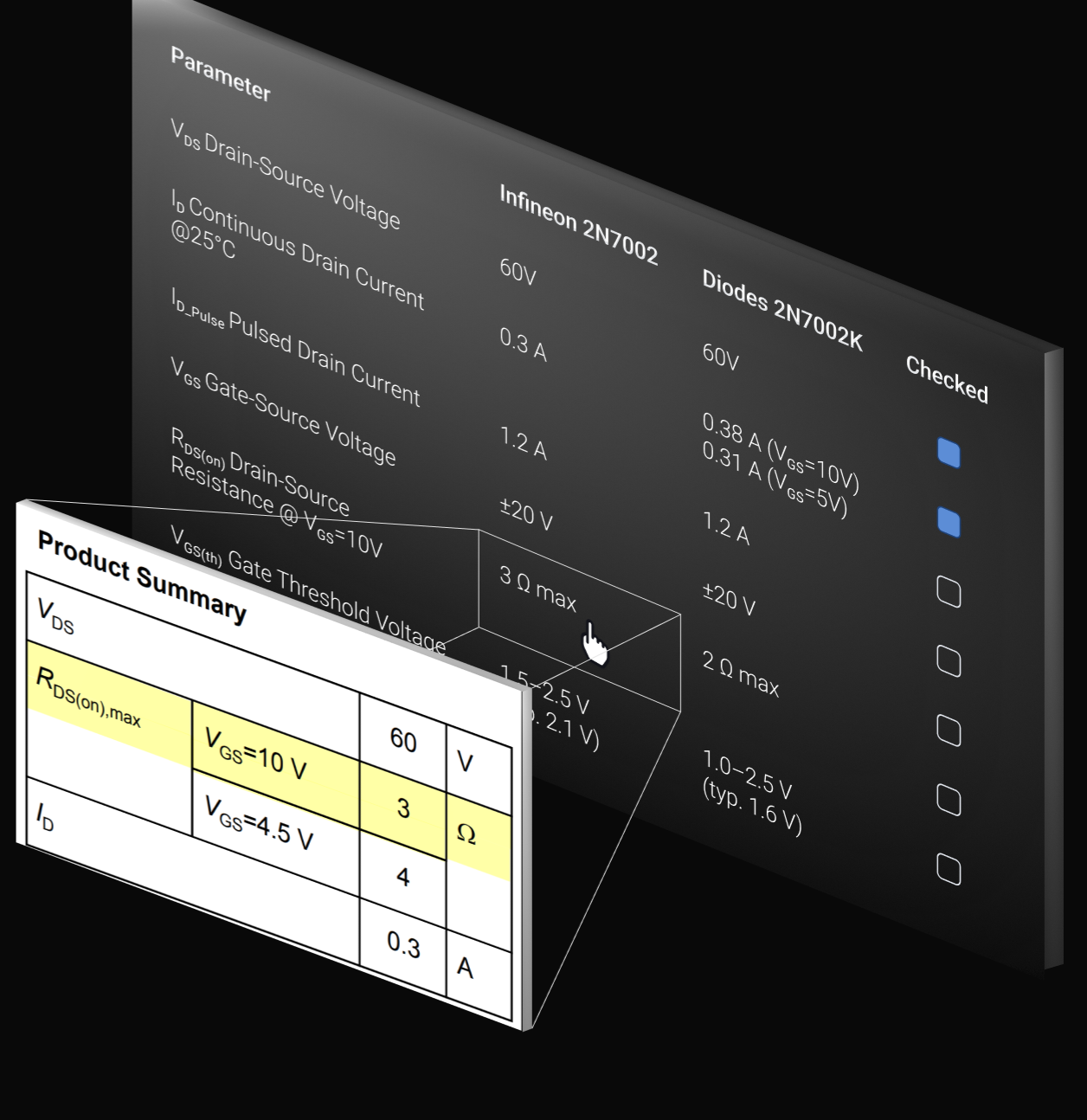The width and height of the screenshot is (1087, 1120).
Task: Click the 'Product Summary' title in the datasheet popup
Action: pyautogui.click(x=142, y=576)
